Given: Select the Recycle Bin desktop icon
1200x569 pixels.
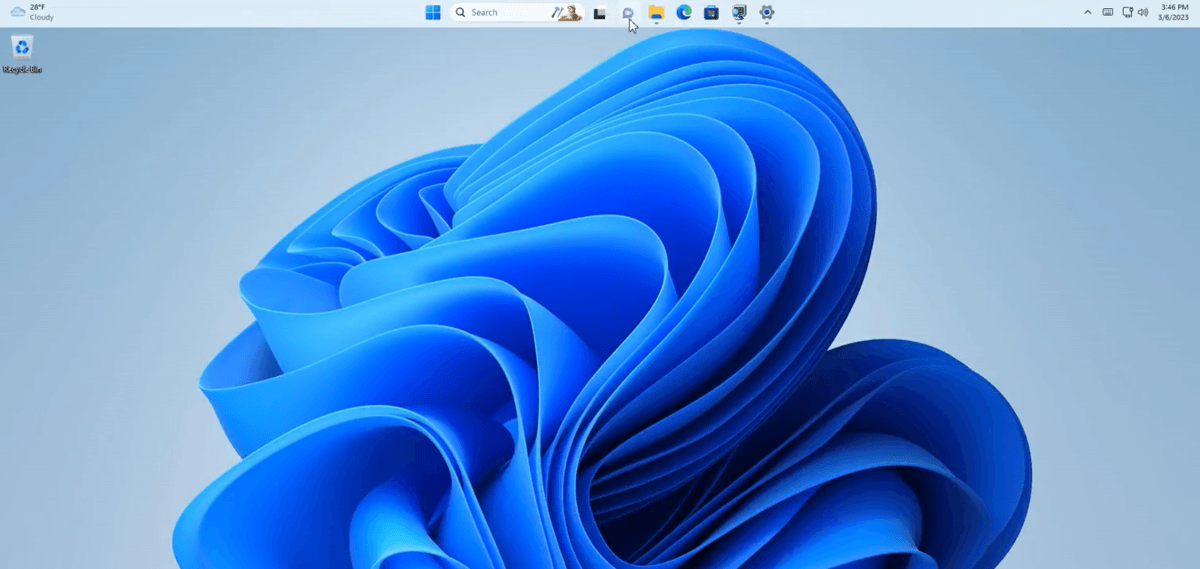Looking at the screenshot, I should [x=22, y=54].
